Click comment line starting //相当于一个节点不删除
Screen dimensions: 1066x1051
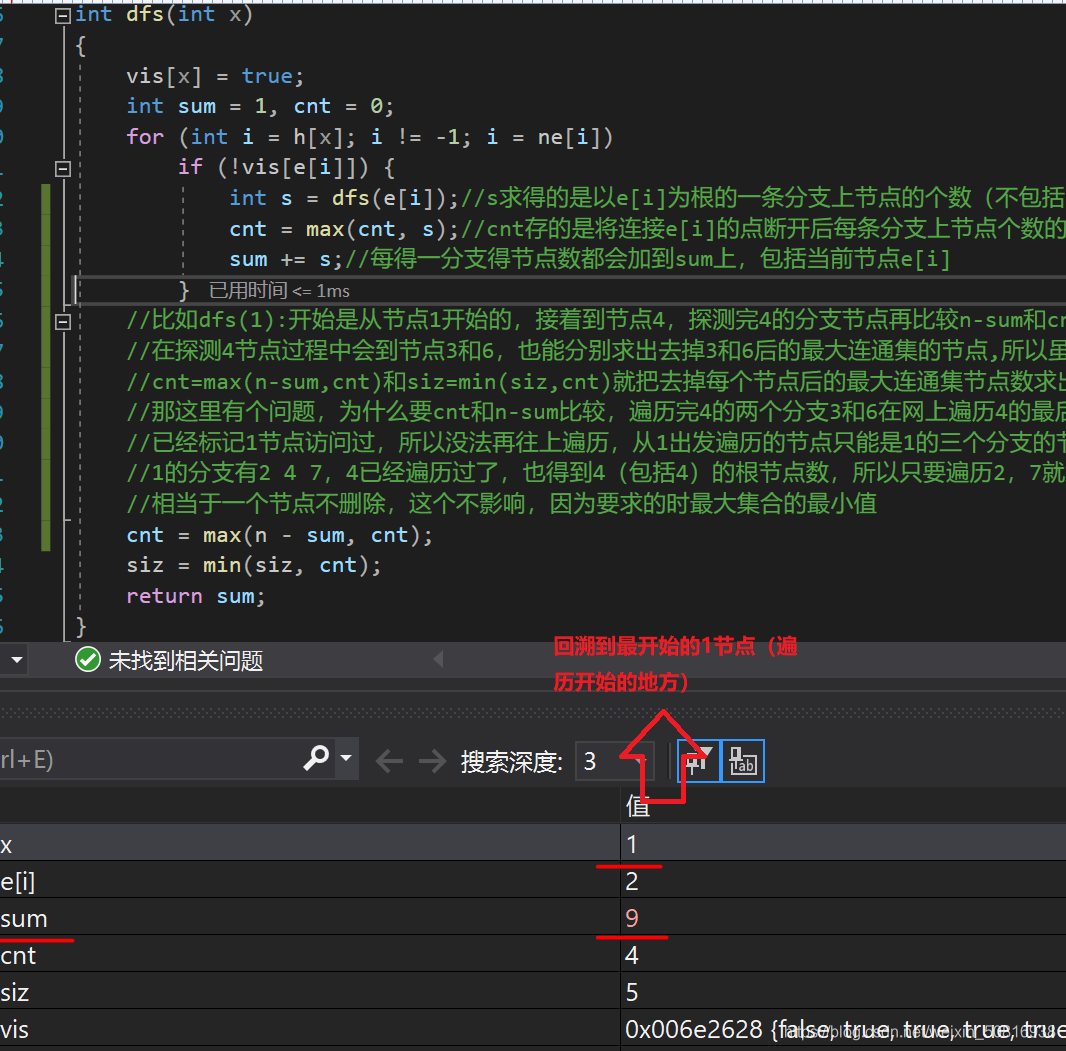point(502,504)
